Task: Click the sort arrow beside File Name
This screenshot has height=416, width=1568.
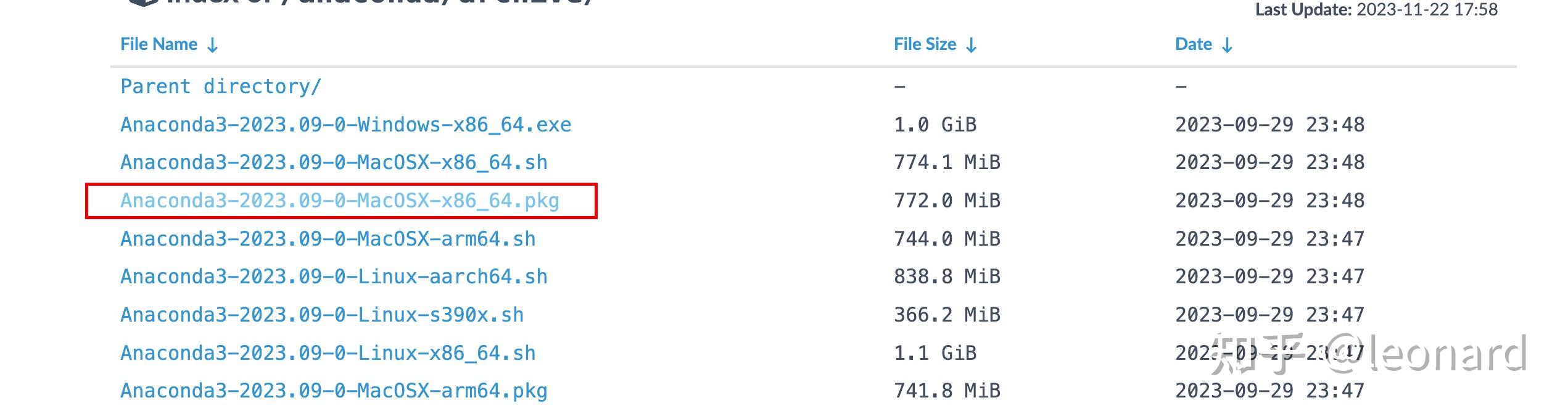Action: (x=213, y=45)
